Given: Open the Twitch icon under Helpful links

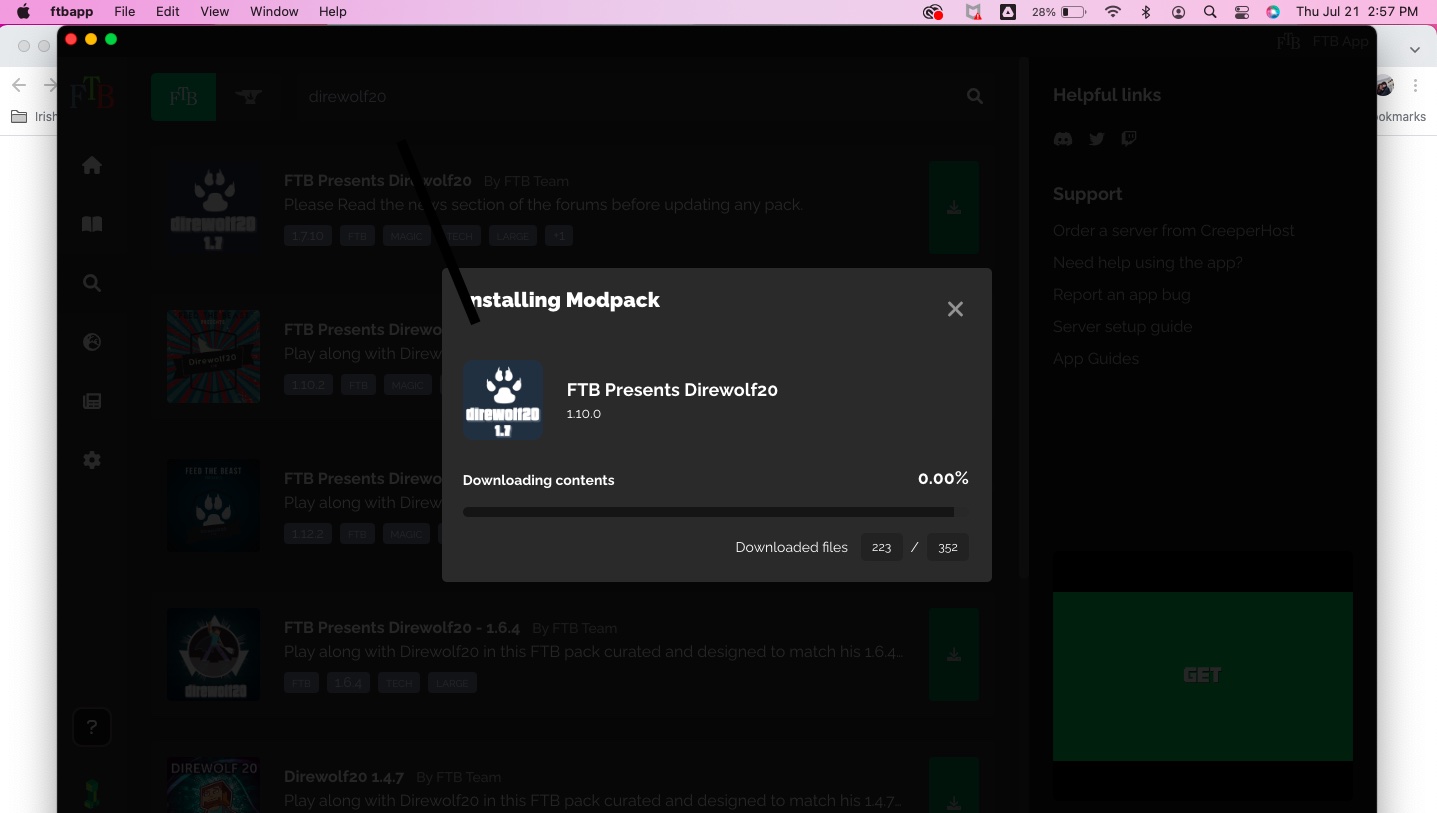Looking at the screenshot, I should [x=1128, y=139].
